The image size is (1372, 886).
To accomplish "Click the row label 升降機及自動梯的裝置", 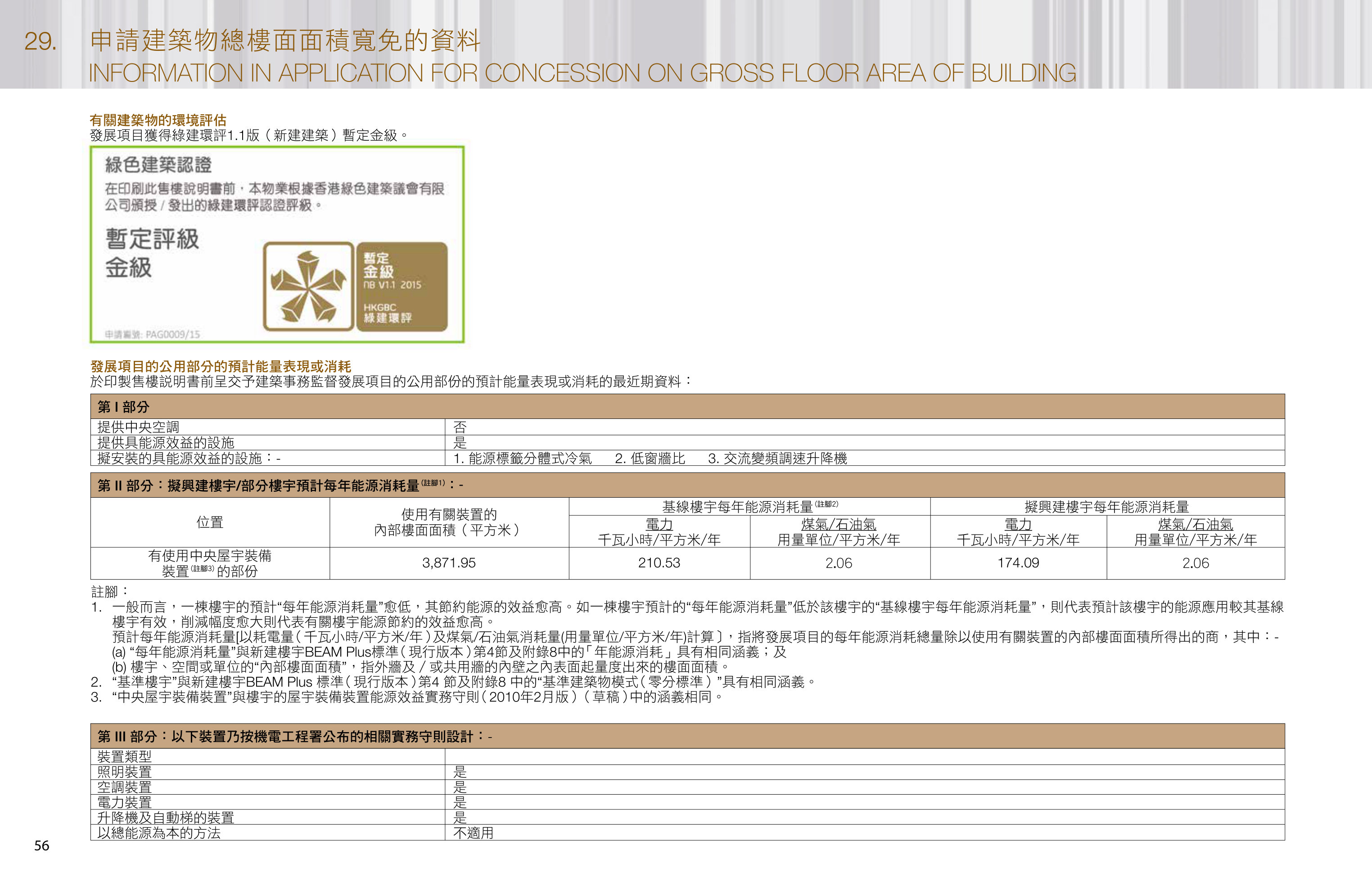I will click(x=166, y=818).
